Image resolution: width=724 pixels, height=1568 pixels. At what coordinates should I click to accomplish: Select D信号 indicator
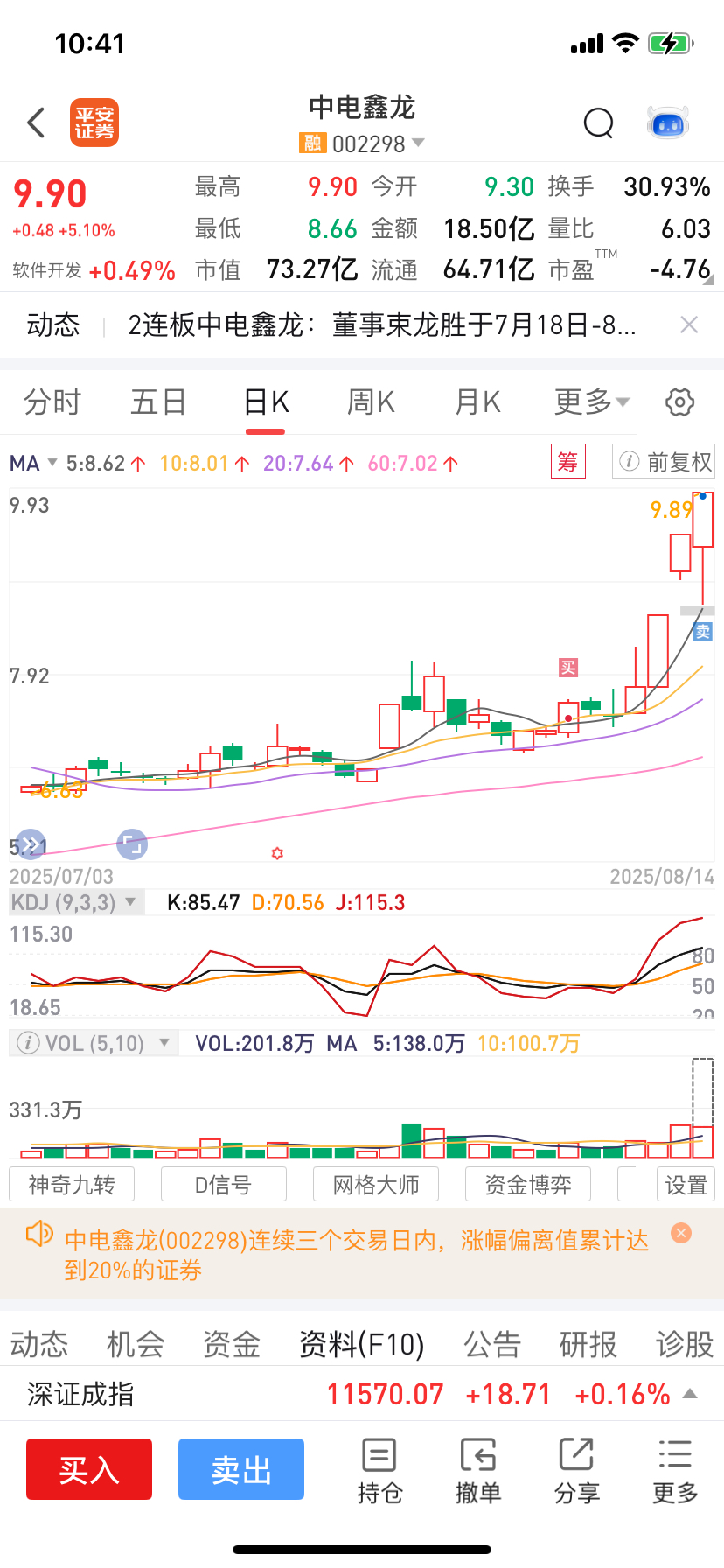pyautogui.click(x=224, y=1185)
